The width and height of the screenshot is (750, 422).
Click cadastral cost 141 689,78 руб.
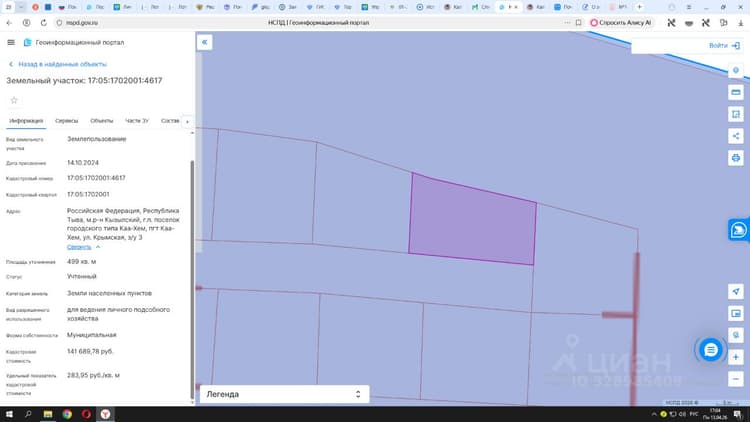(90, 352)
